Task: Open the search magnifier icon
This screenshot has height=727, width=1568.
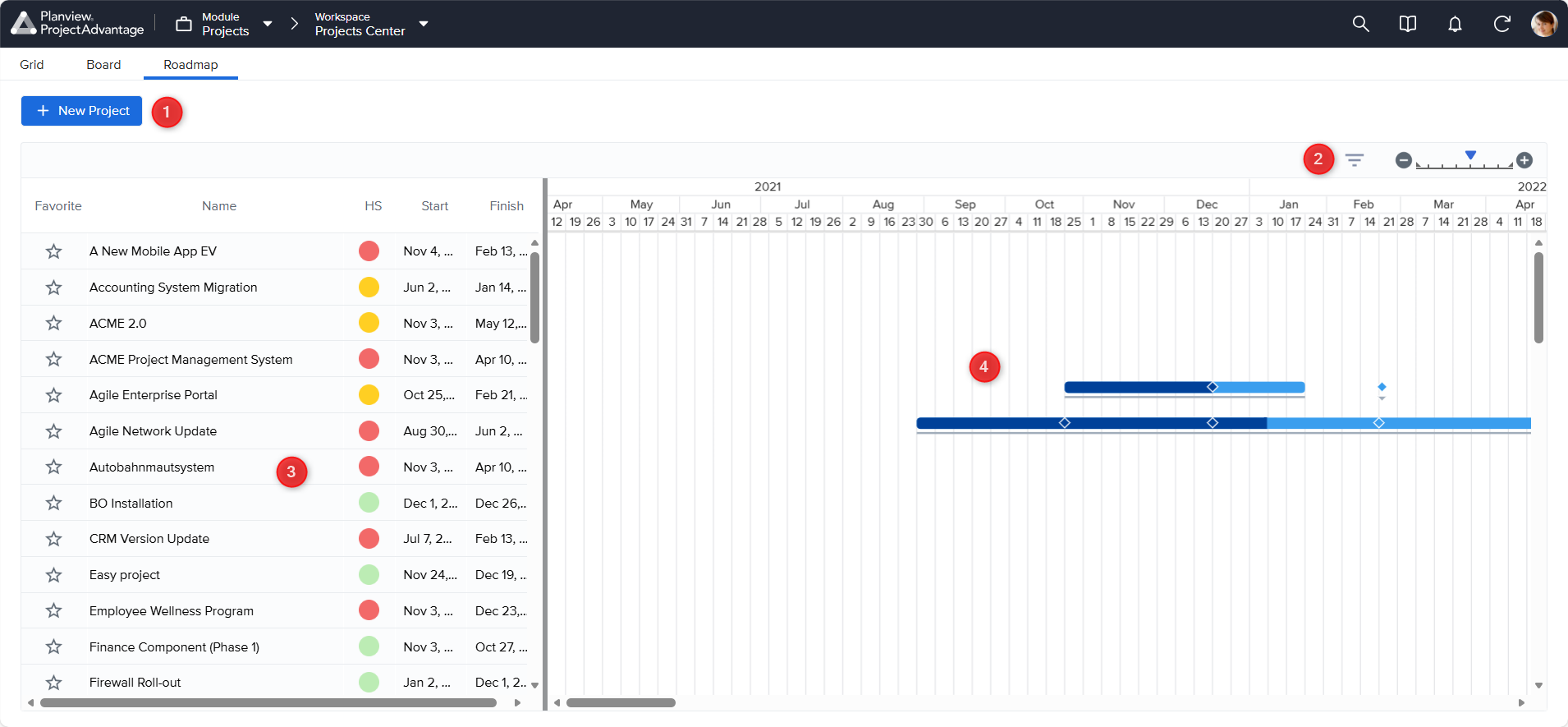Action: coord(1360,24)
